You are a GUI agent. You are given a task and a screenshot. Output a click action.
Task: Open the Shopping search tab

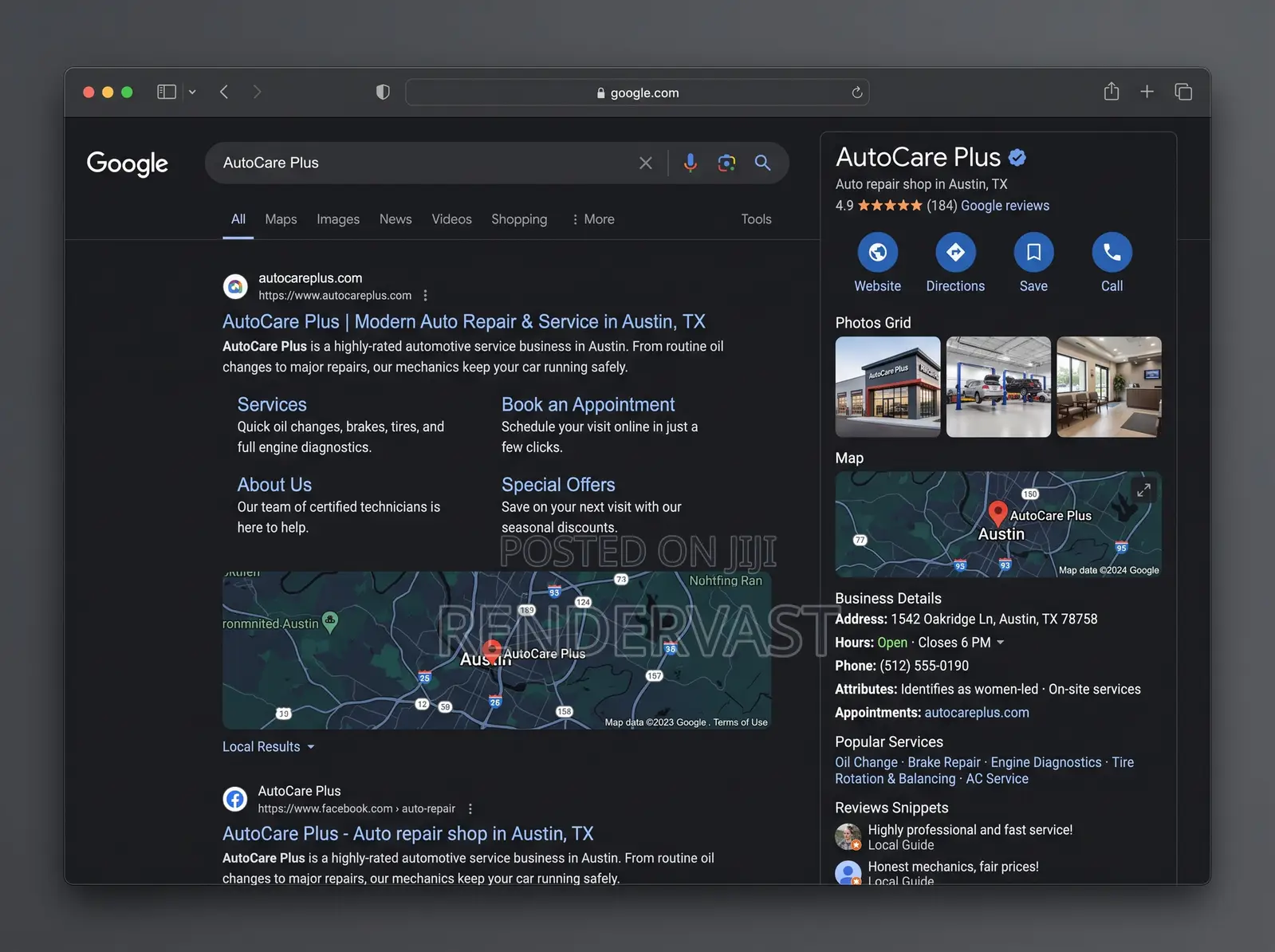[x=519, y=219]
